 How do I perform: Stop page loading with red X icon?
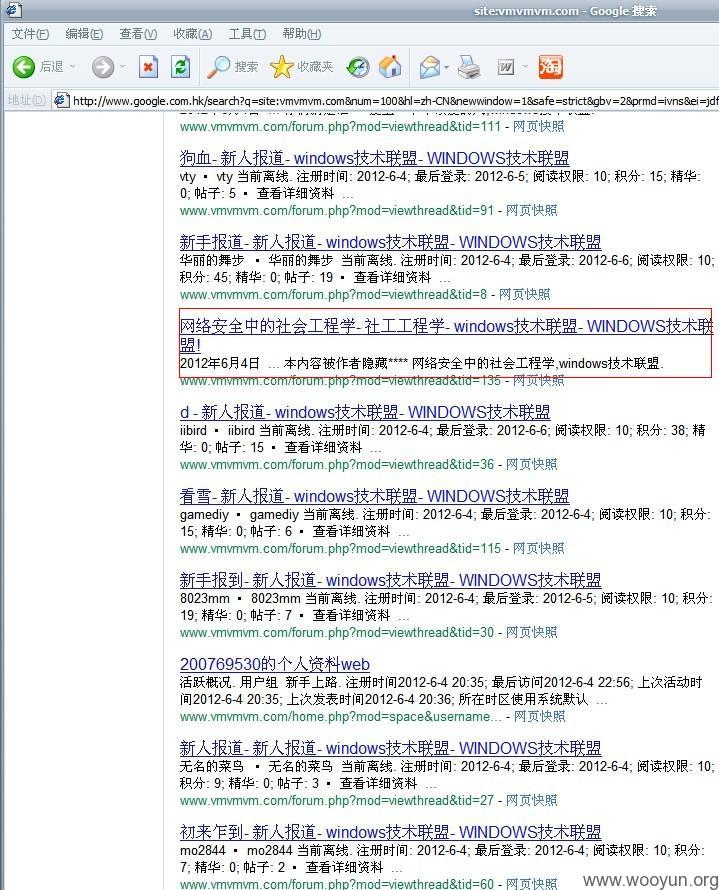148,67
